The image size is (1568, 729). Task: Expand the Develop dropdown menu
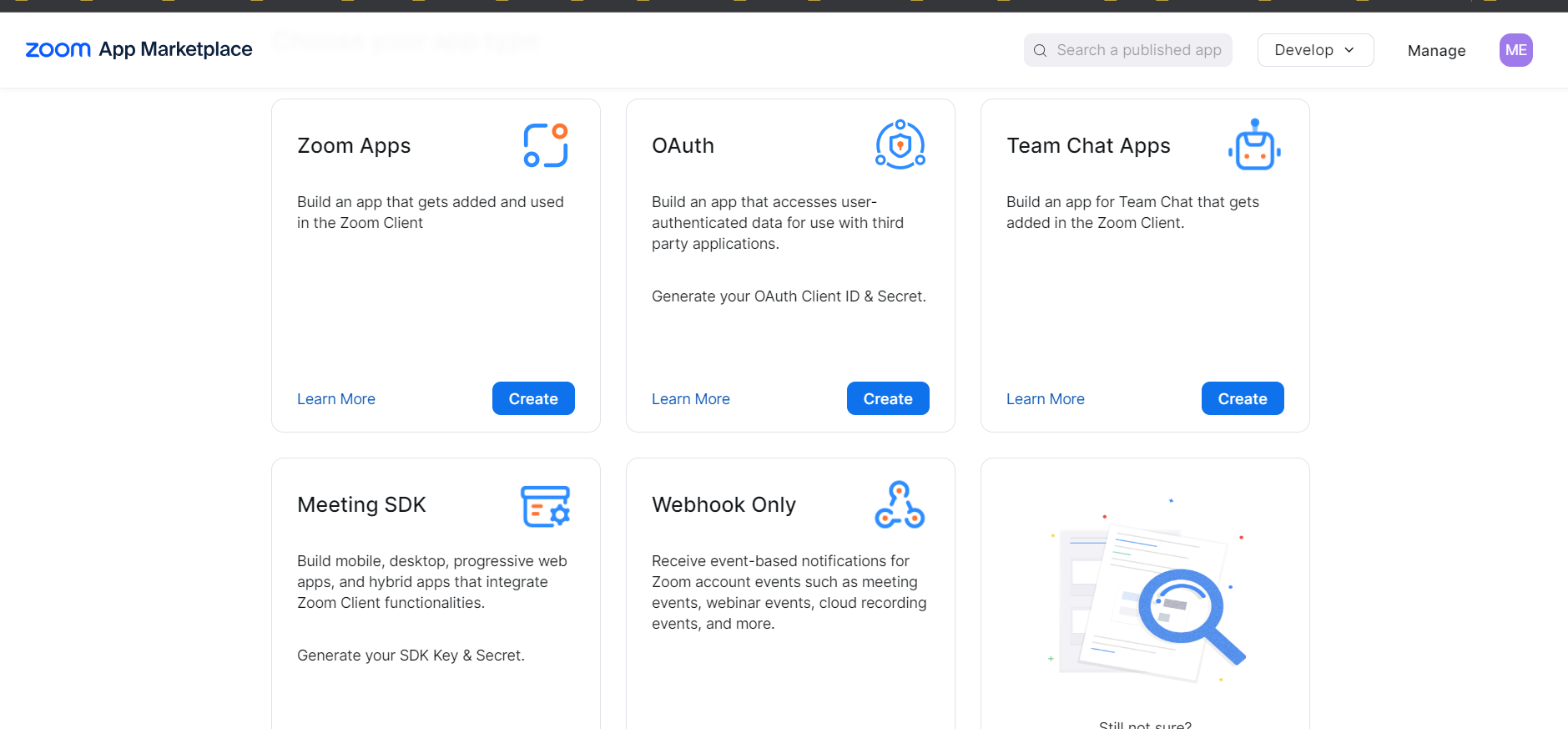point(1315,50)
